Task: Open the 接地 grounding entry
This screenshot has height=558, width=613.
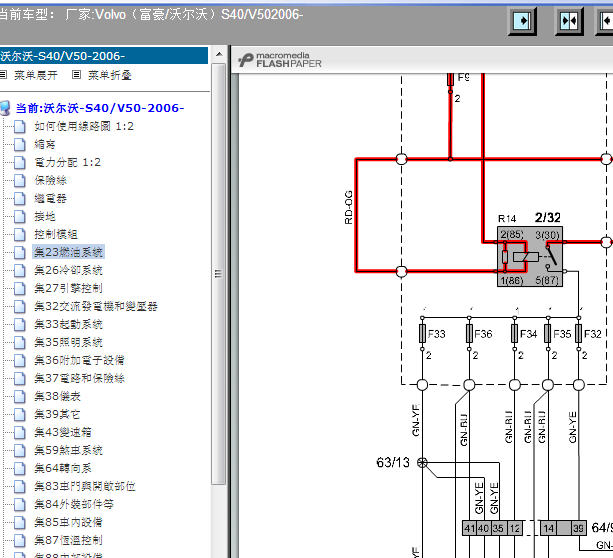Action: click(x=45, y=216)
